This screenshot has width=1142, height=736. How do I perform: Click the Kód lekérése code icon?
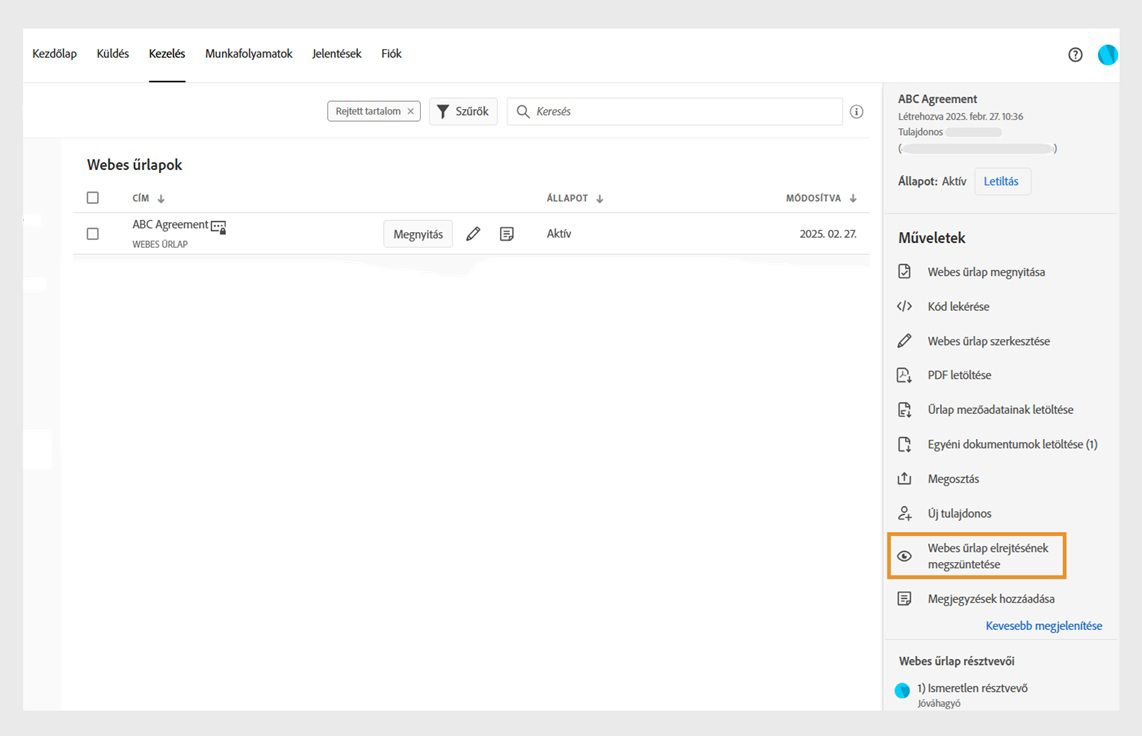(904, 307)
